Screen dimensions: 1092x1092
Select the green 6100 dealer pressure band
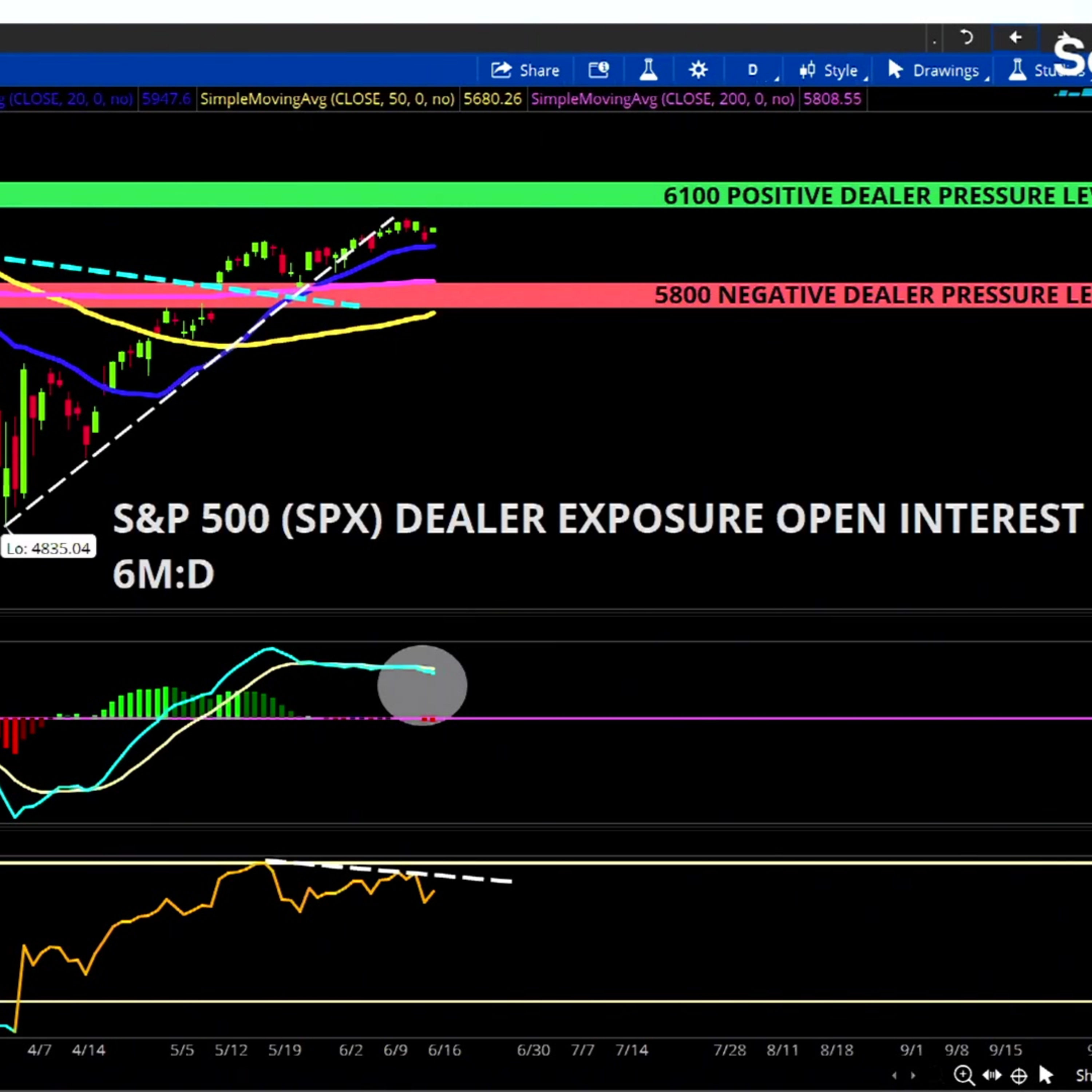(546, 195)
